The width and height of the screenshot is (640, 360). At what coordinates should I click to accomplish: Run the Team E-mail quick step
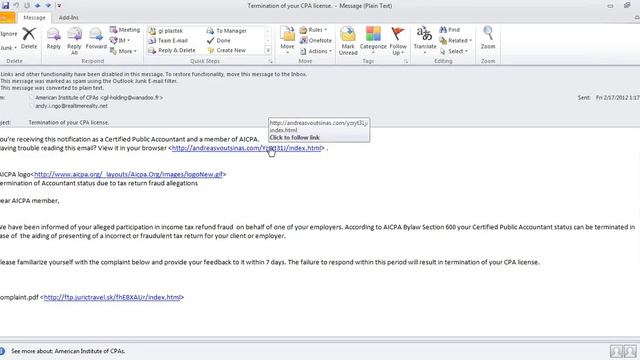click(x=168, y=40)
